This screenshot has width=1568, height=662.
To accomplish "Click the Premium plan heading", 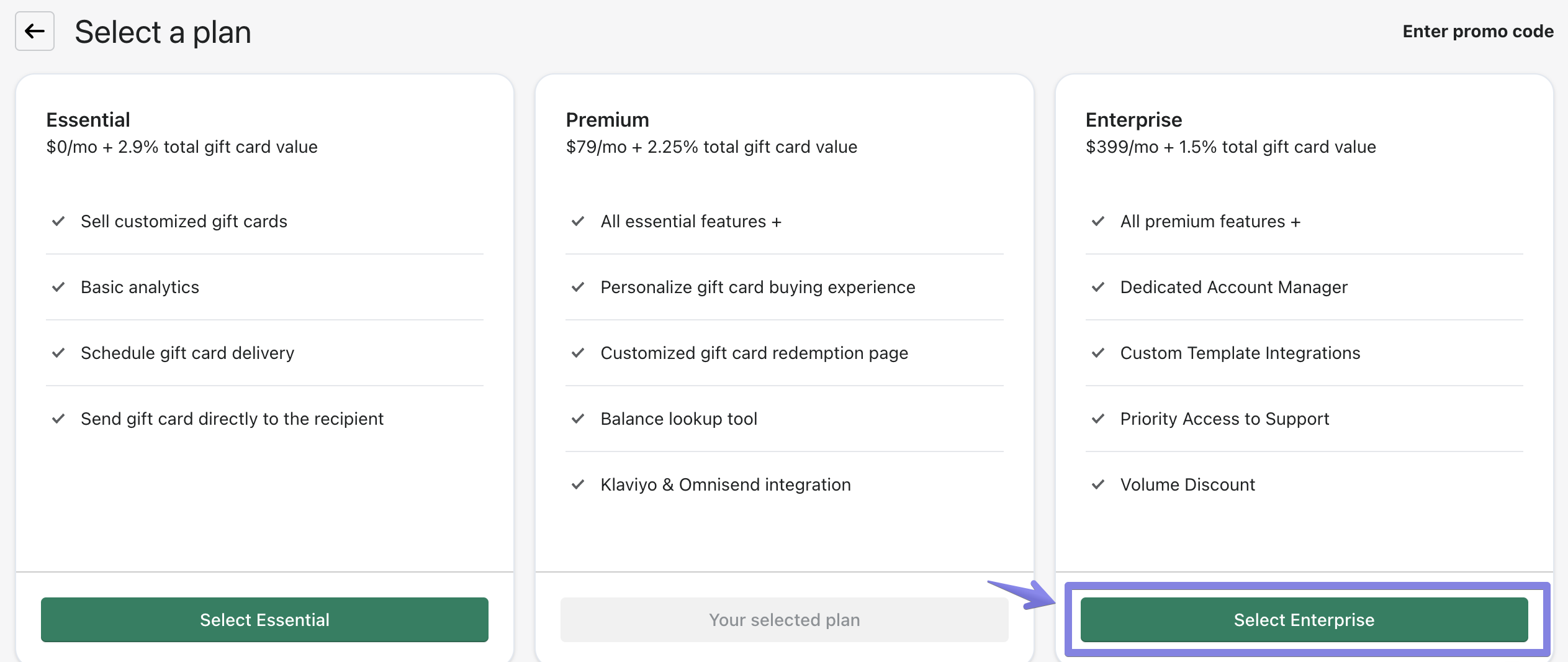I will tap(607, 120).
